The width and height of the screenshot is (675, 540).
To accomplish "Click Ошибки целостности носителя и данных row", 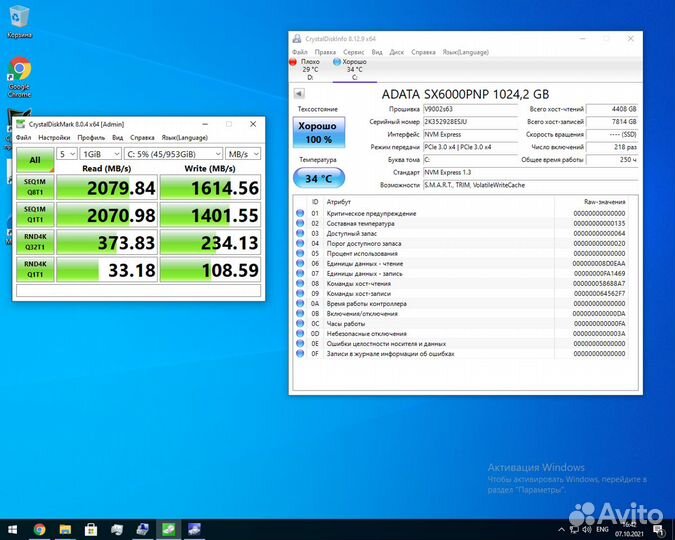I will (x=461, y=343).
